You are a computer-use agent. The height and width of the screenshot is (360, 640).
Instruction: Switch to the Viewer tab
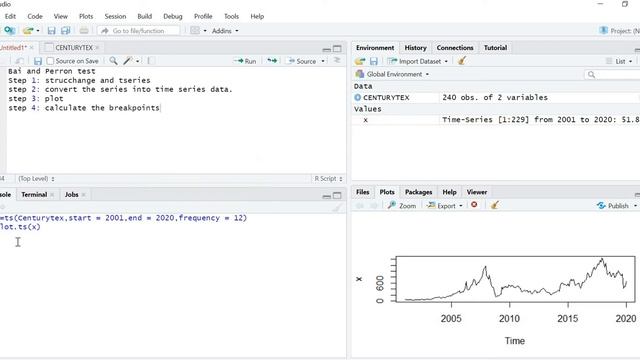476,192
